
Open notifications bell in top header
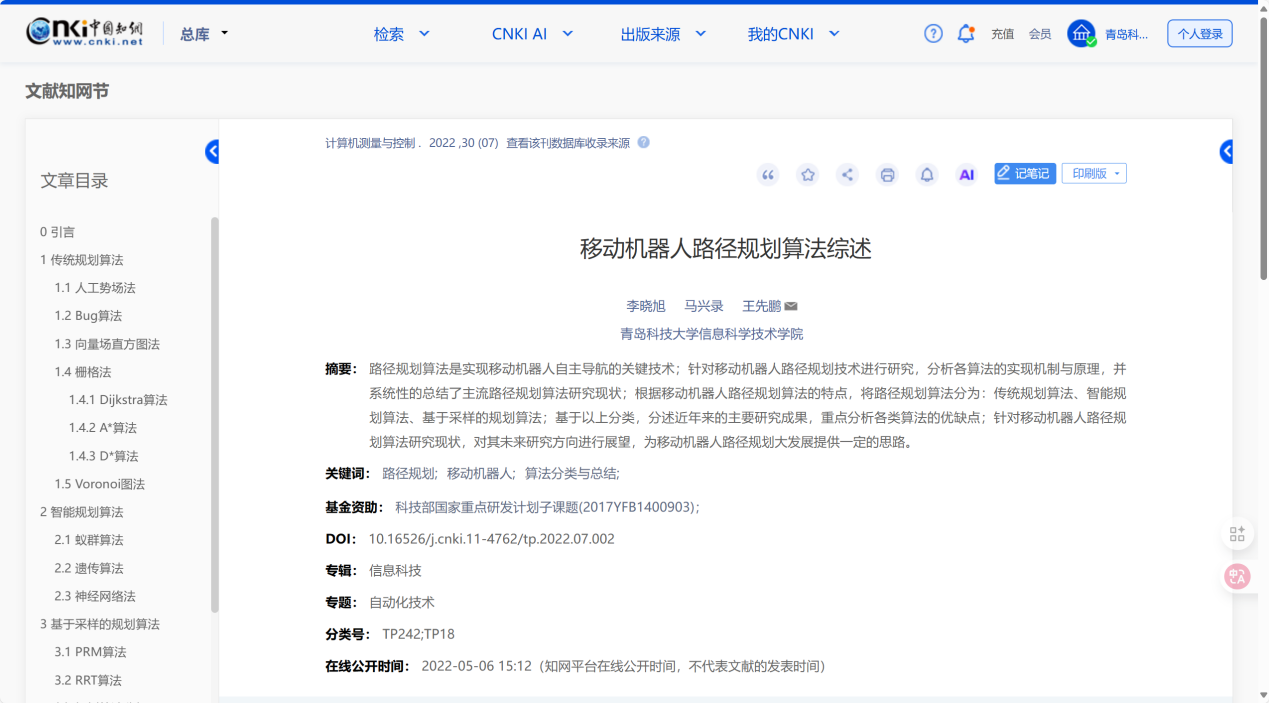965,34
